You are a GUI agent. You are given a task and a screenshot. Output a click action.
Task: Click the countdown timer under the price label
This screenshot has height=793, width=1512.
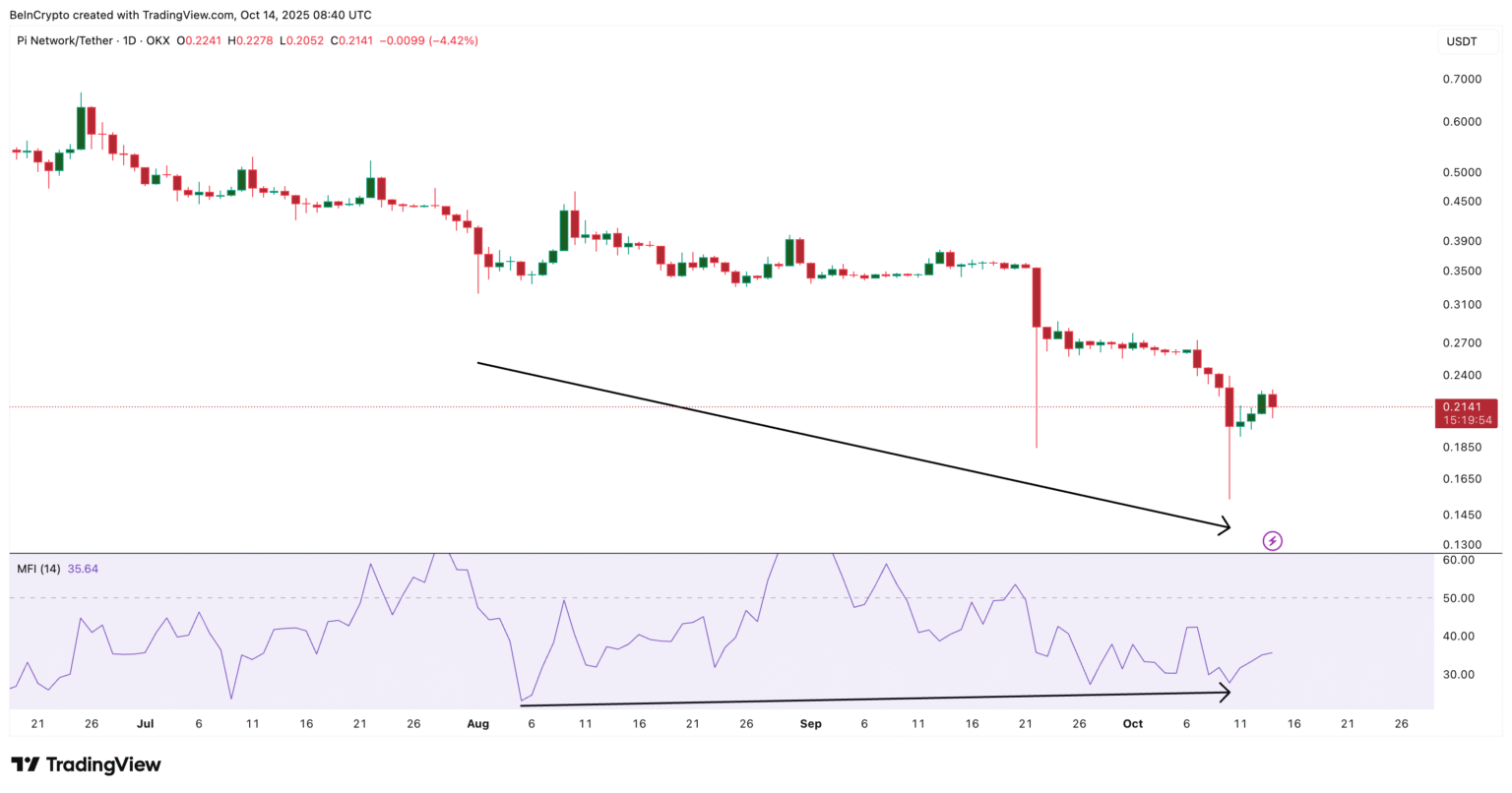tap(1466, 419)
